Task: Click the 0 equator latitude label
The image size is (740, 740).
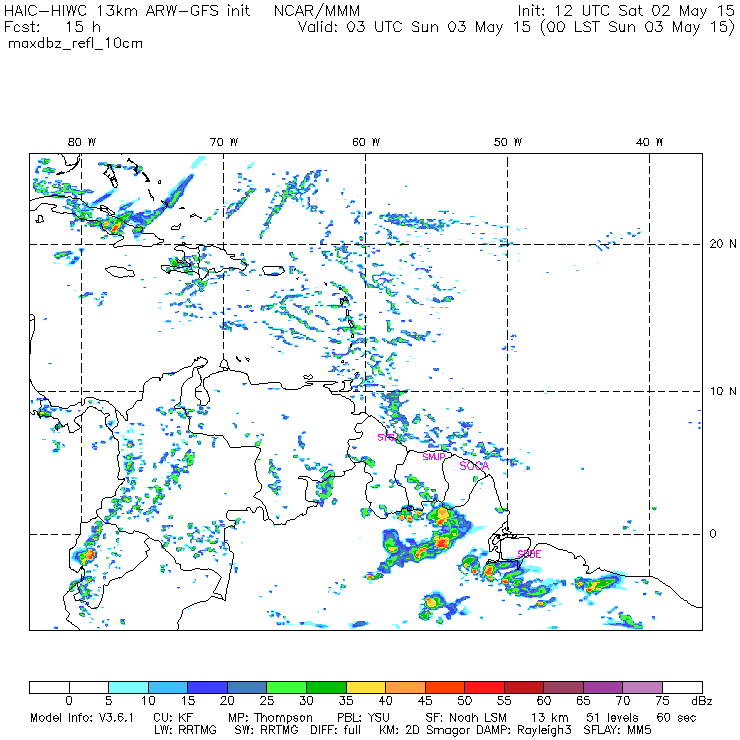Action: pyautogui.click(x=713, y=534)
